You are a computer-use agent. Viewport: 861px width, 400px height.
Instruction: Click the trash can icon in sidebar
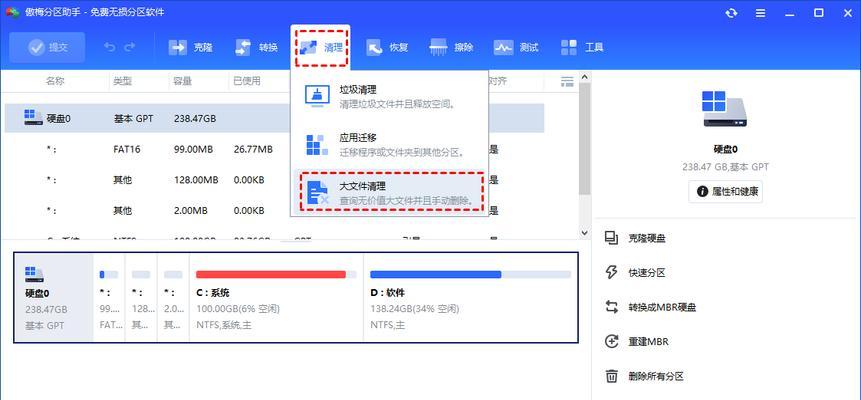(x=611, y=376)
